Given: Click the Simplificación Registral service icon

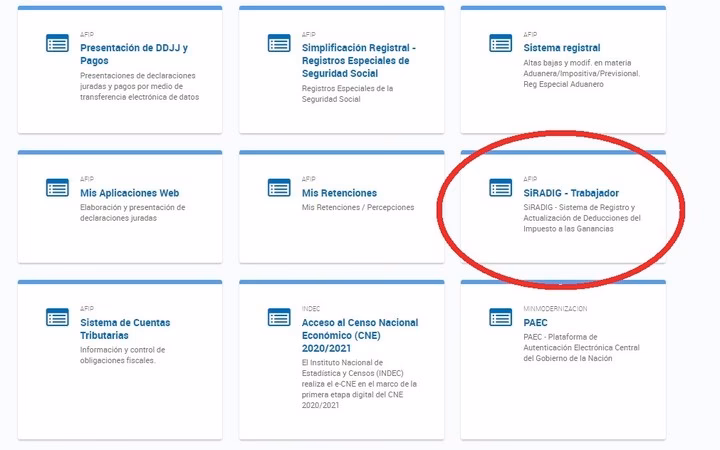Looking at the screenshot, I should [279, 43].
